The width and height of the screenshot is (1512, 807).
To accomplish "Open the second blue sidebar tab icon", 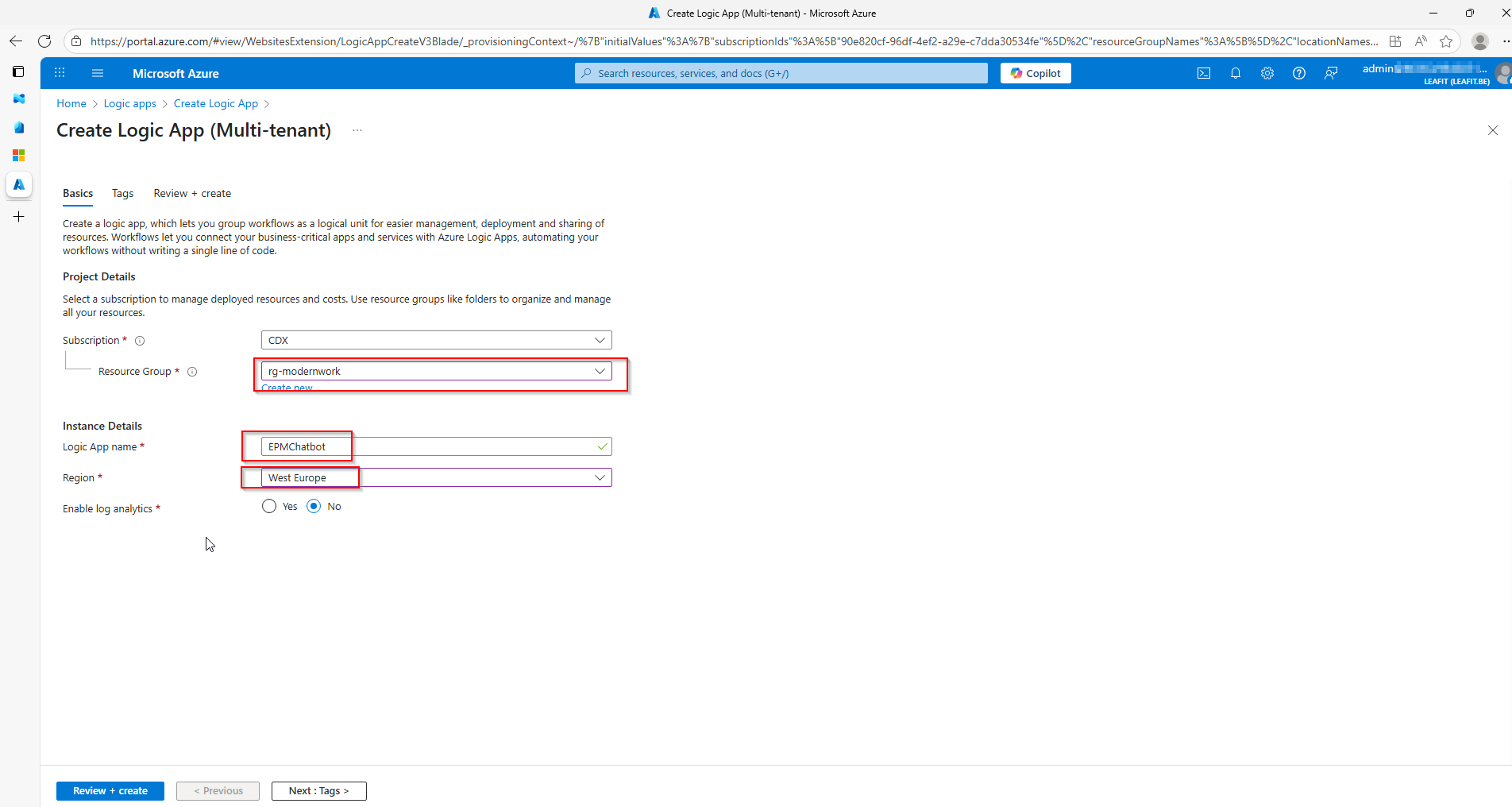I will point(19,127).
